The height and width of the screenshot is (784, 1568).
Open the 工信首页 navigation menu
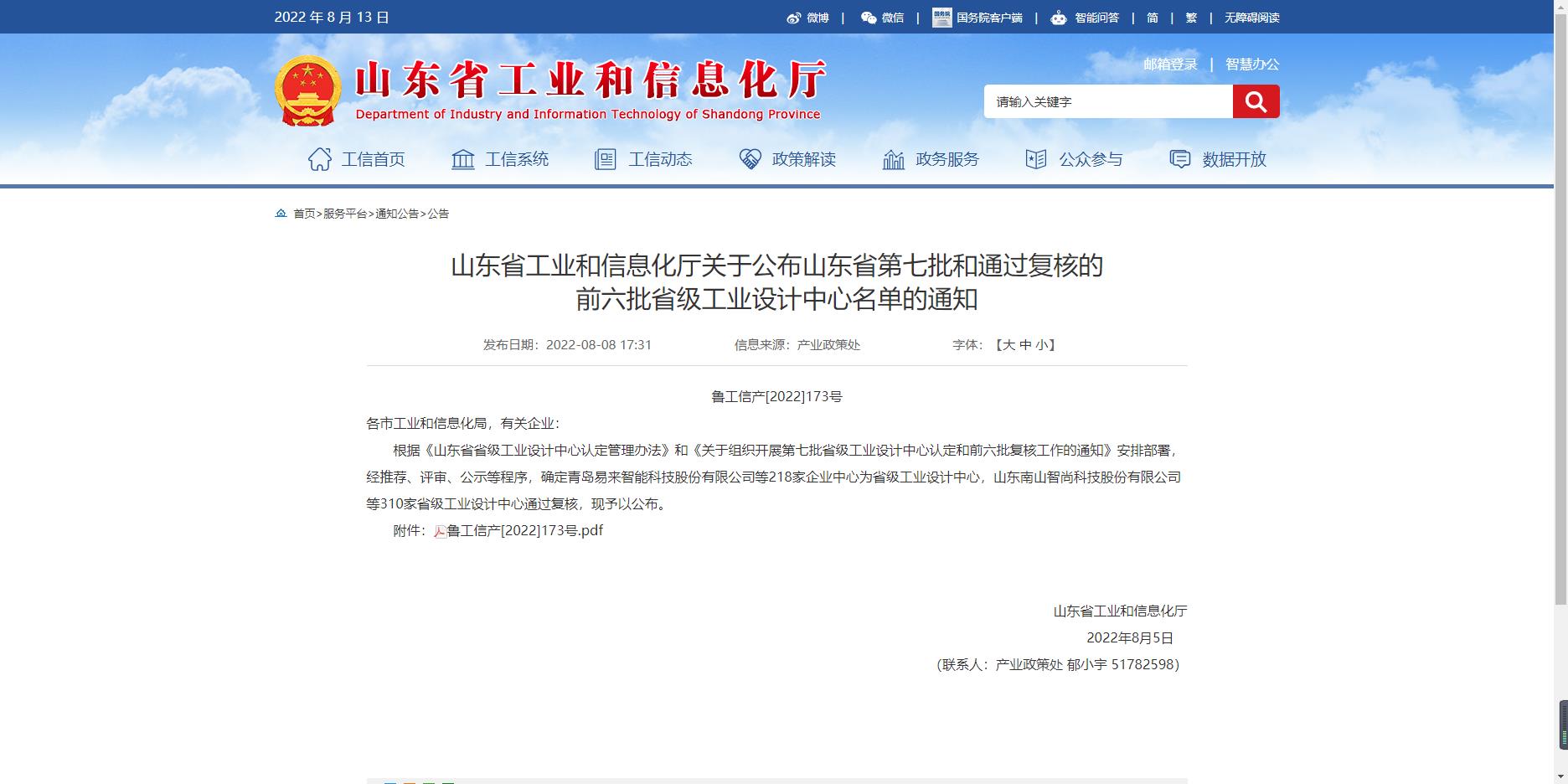(x=356, y=159)
